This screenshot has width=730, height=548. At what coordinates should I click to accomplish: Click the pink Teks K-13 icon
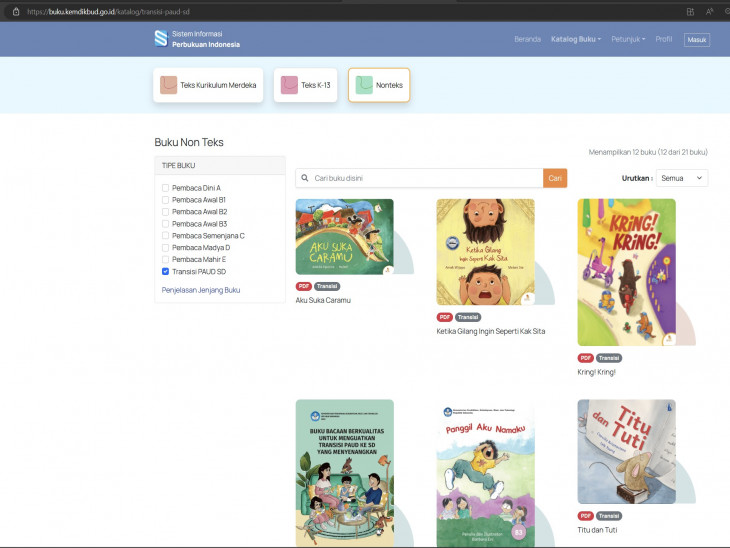click(x=290, y=86)
